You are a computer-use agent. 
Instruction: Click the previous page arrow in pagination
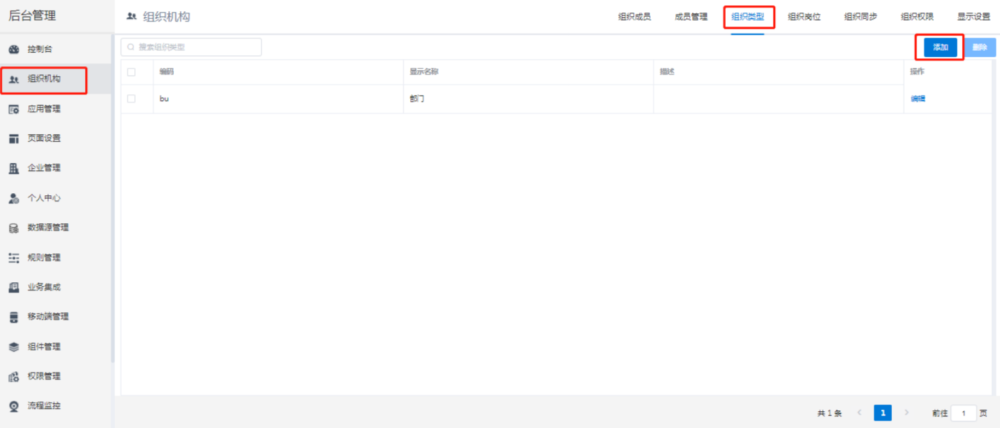(859, 412)
